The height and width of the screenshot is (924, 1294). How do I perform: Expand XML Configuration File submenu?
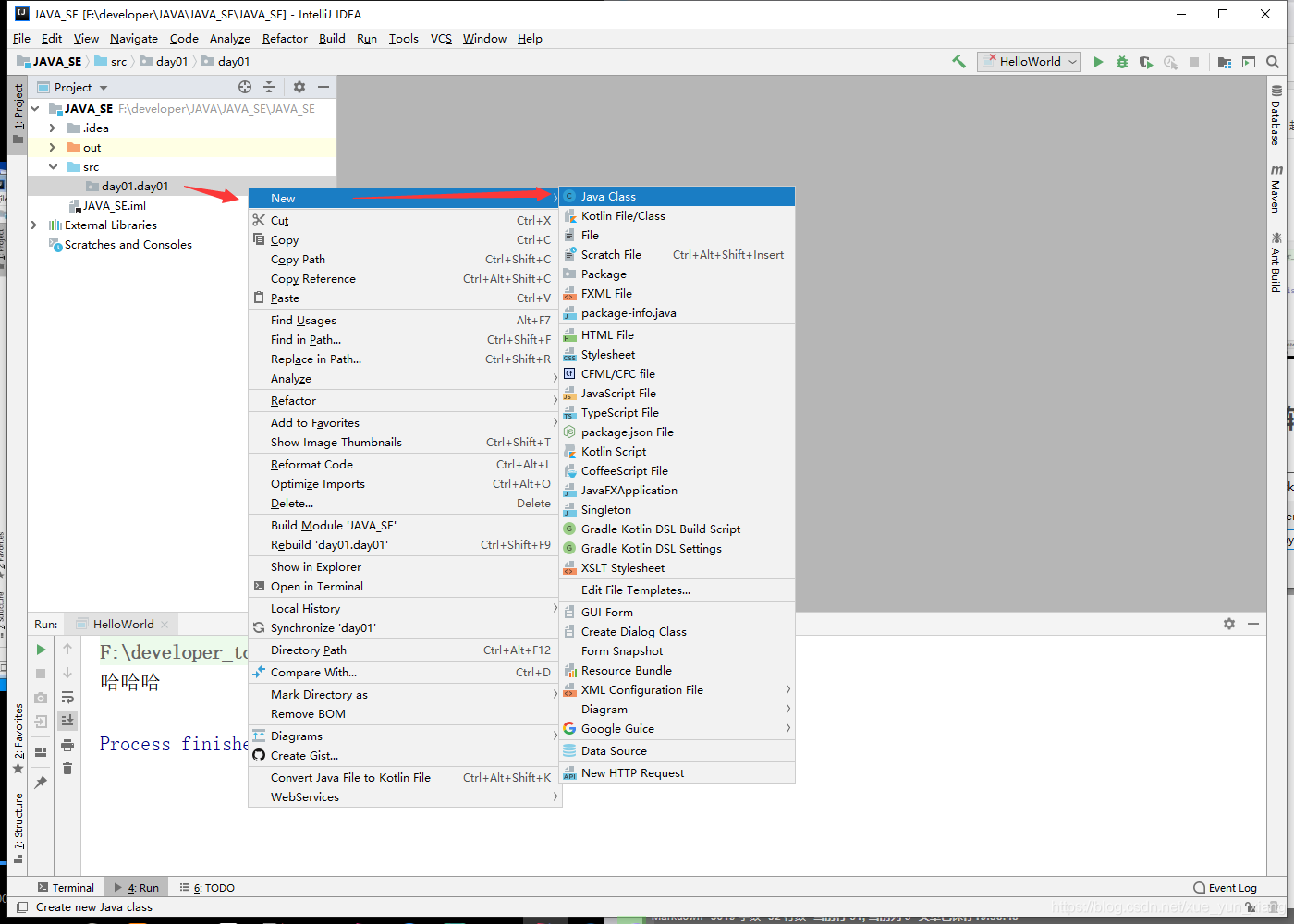pos(677,690)
